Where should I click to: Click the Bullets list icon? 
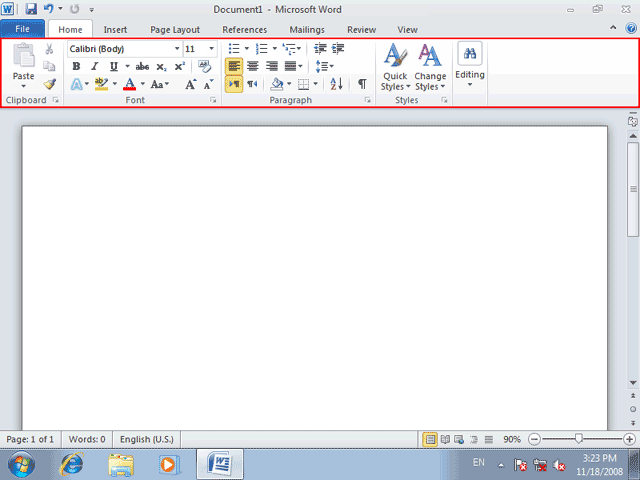click(234, 49)
